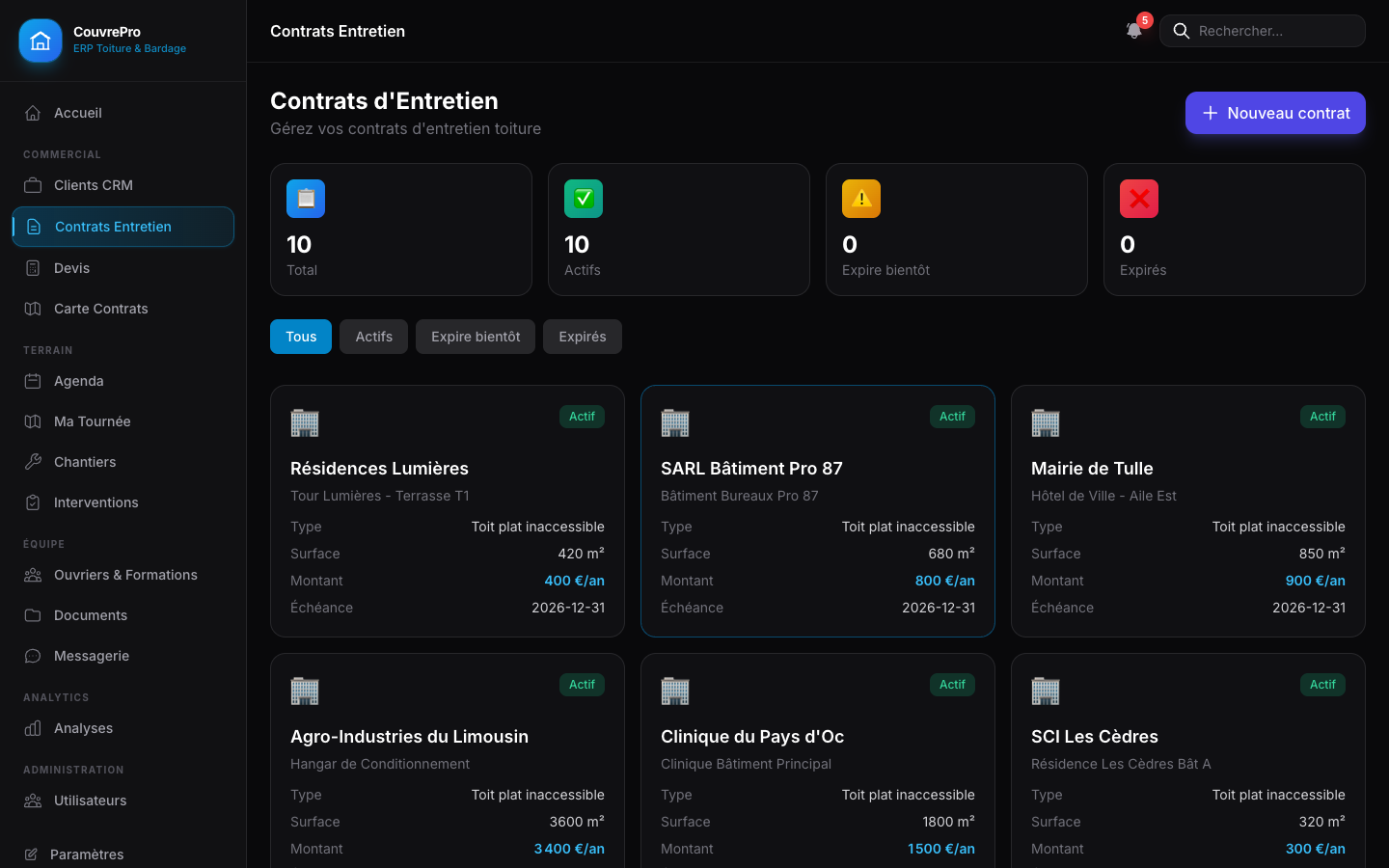Viewport: 1389px width, 868px height.
Task: Click Actif badge on SARL Bâtiment Pro 87
Action: click(952, 417)
